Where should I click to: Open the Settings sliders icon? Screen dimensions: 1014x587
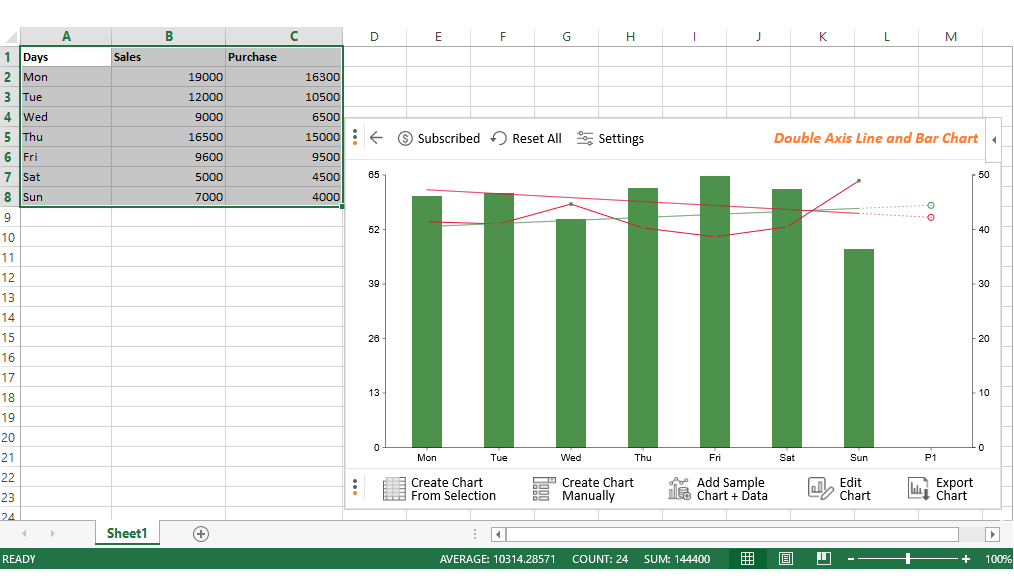pos(585,138)
